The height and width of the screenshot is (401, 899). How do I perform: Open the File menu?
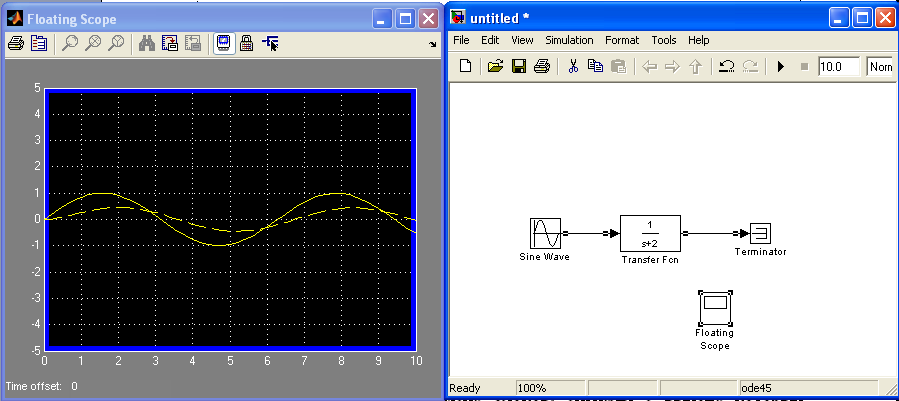461,40
